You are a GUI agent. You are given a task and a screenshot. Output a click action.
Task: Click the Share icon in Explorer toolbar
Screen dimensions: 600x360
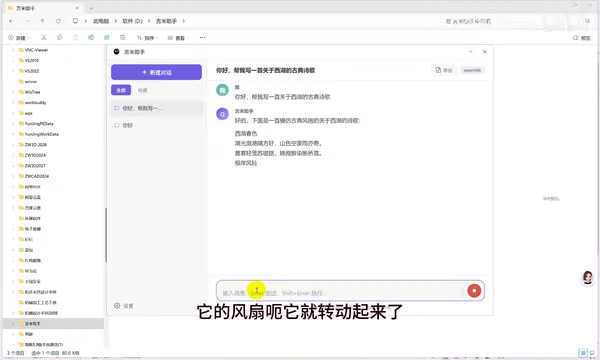[107, 37]
